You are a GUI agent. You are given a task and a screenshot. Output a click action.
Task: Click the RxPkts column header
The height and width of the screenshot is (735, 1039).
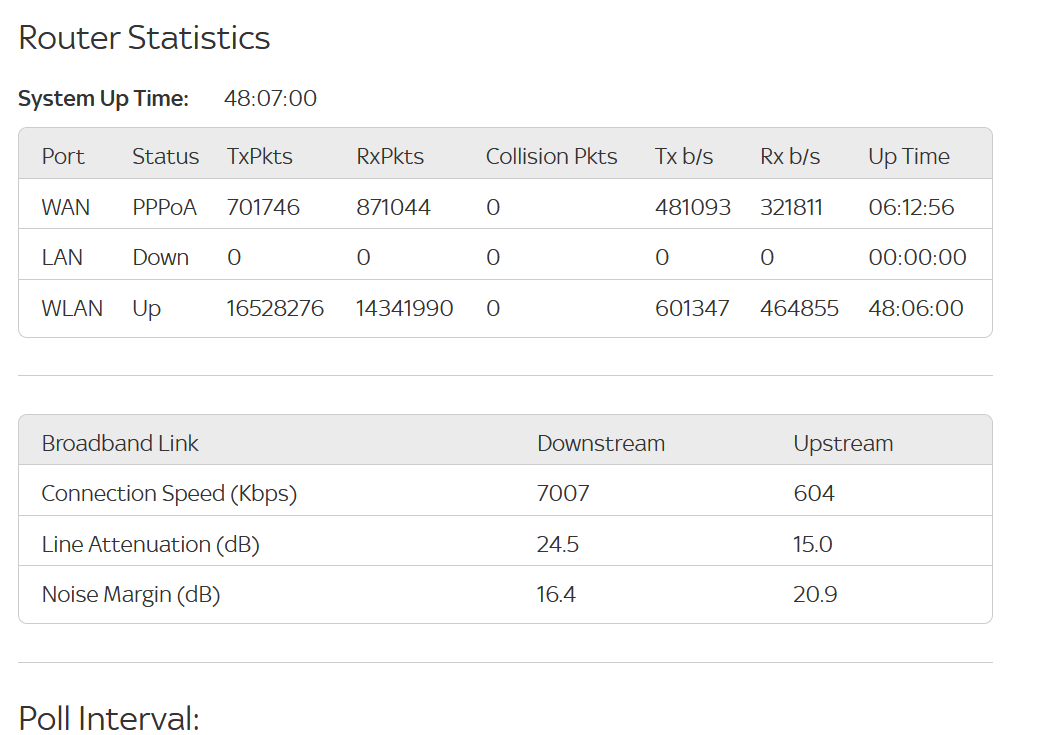pyautogui.click(x=390, y=156)
